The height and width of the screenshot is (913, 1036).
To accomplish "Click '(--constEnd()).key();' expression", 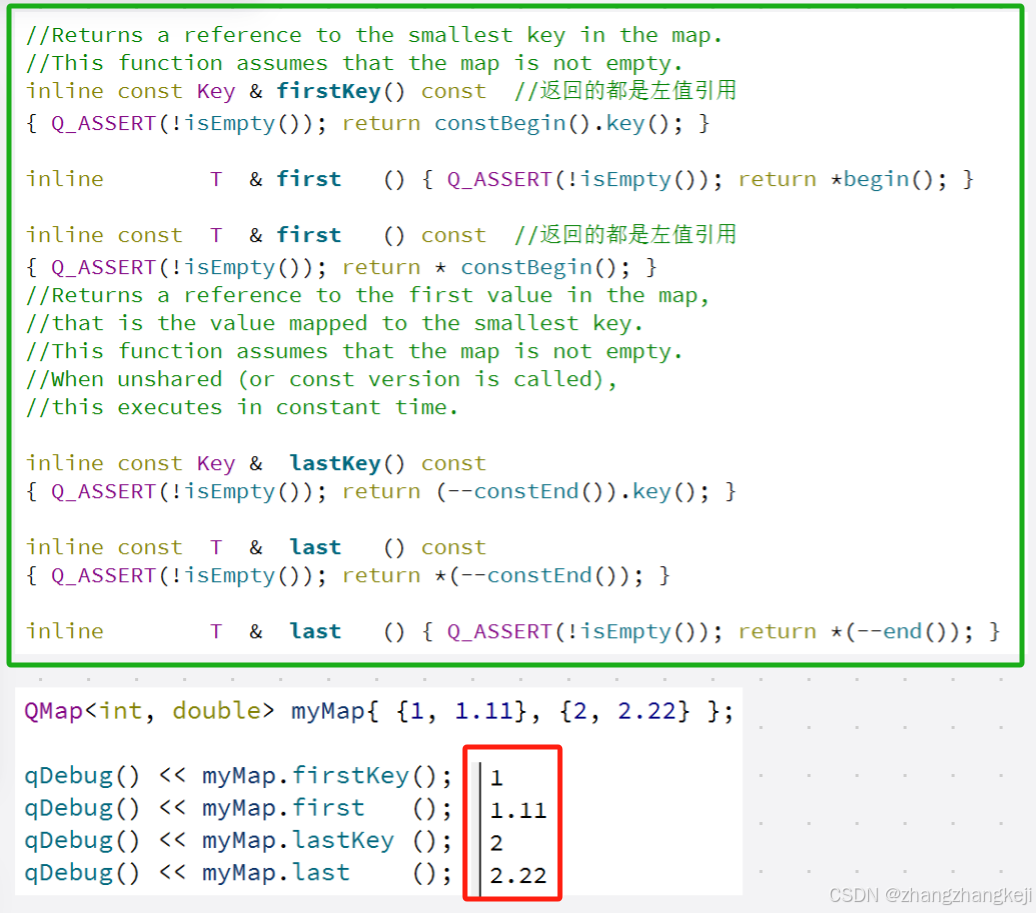I will pos(572,492).
